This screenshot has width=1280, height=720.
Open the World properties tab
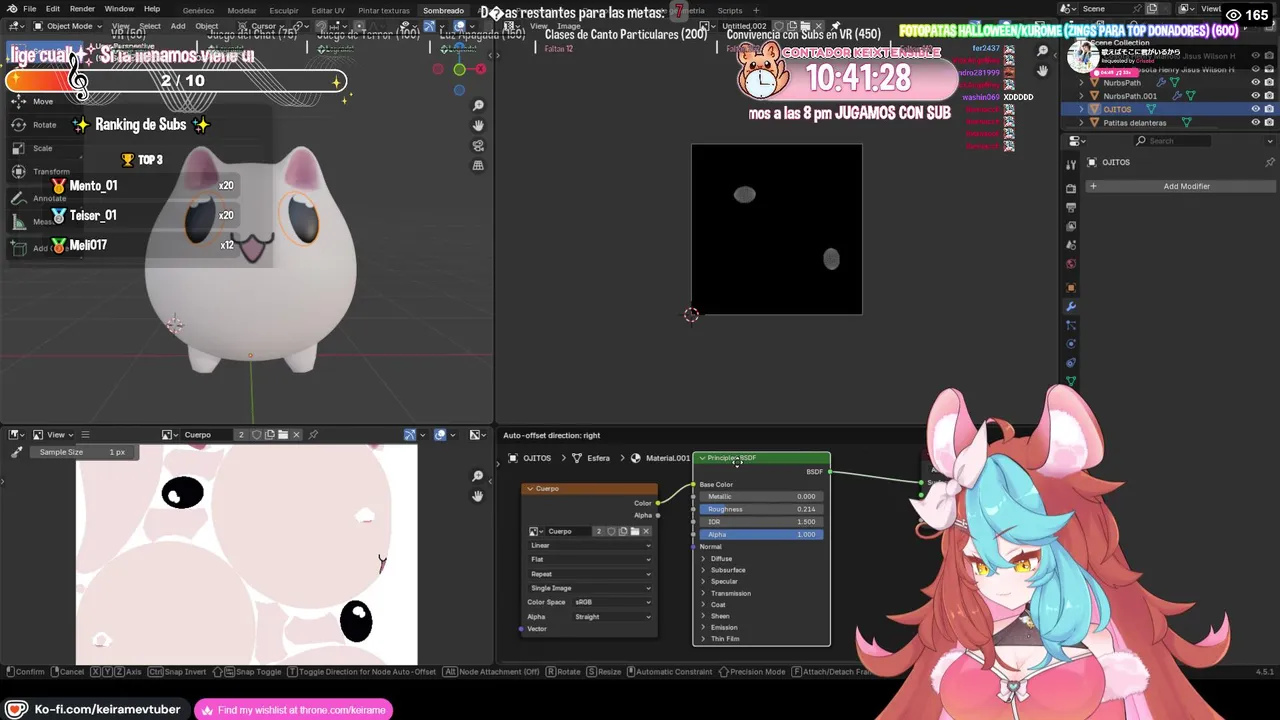(x=1071, y=264)
